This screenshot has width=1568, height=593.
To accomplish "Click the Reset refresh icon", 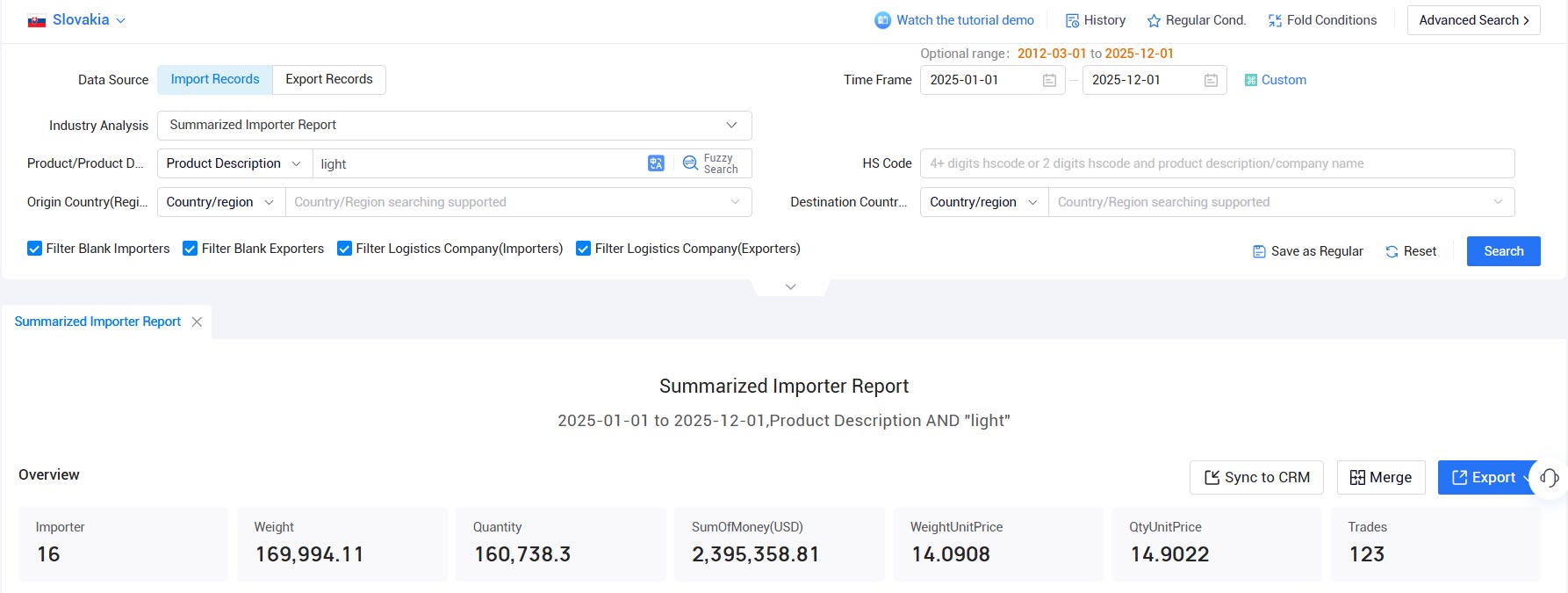I will 1392,251.
